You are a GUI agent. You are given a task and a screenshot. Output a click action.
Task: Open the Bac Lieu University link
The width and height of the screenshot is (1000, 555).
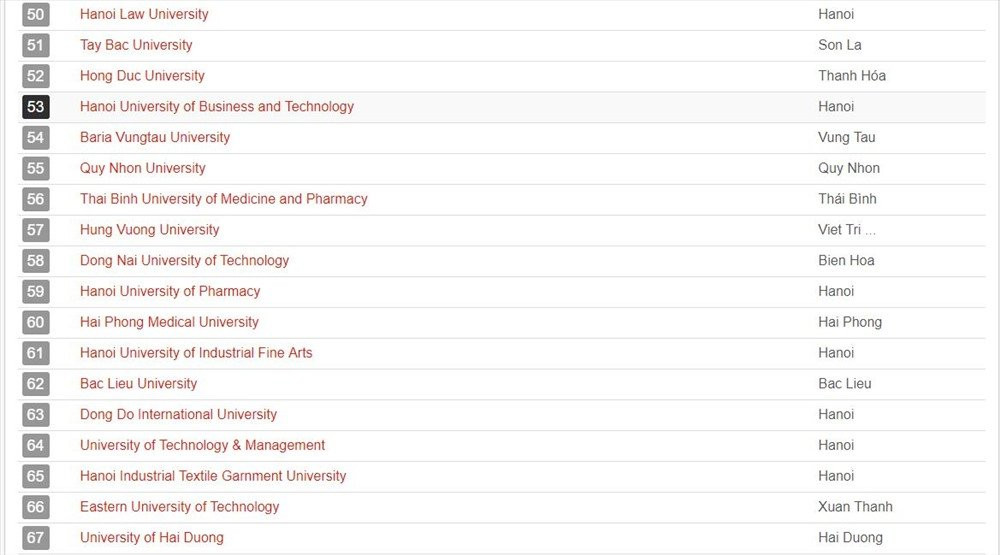(x=138, y=384)
